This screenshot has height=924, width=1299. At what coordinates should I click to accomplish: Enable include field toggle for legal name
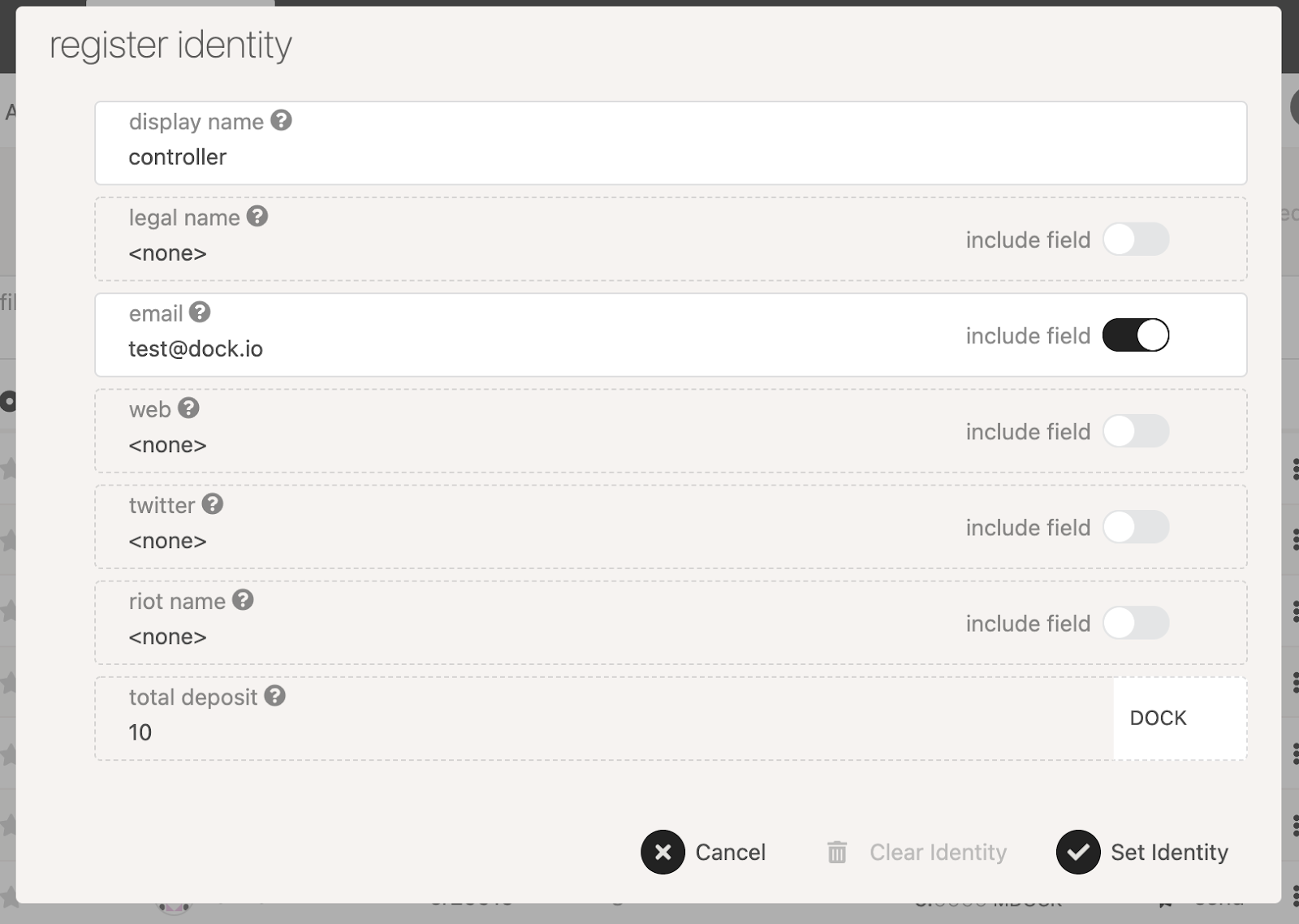coord(1136,240)
